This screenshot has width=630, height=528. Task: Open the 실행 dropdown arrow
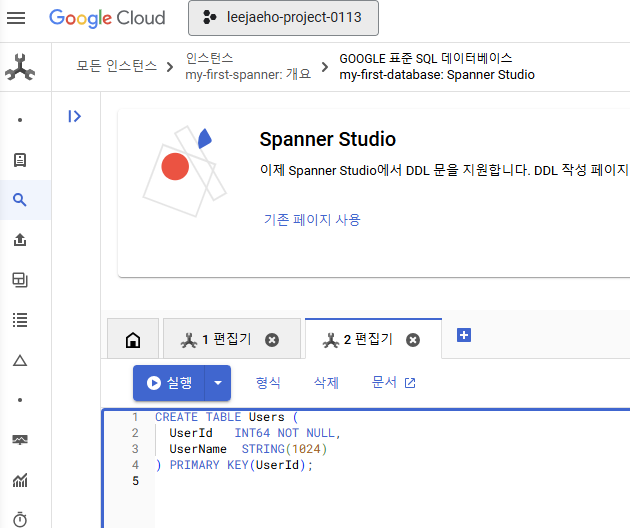pos(218,383)
